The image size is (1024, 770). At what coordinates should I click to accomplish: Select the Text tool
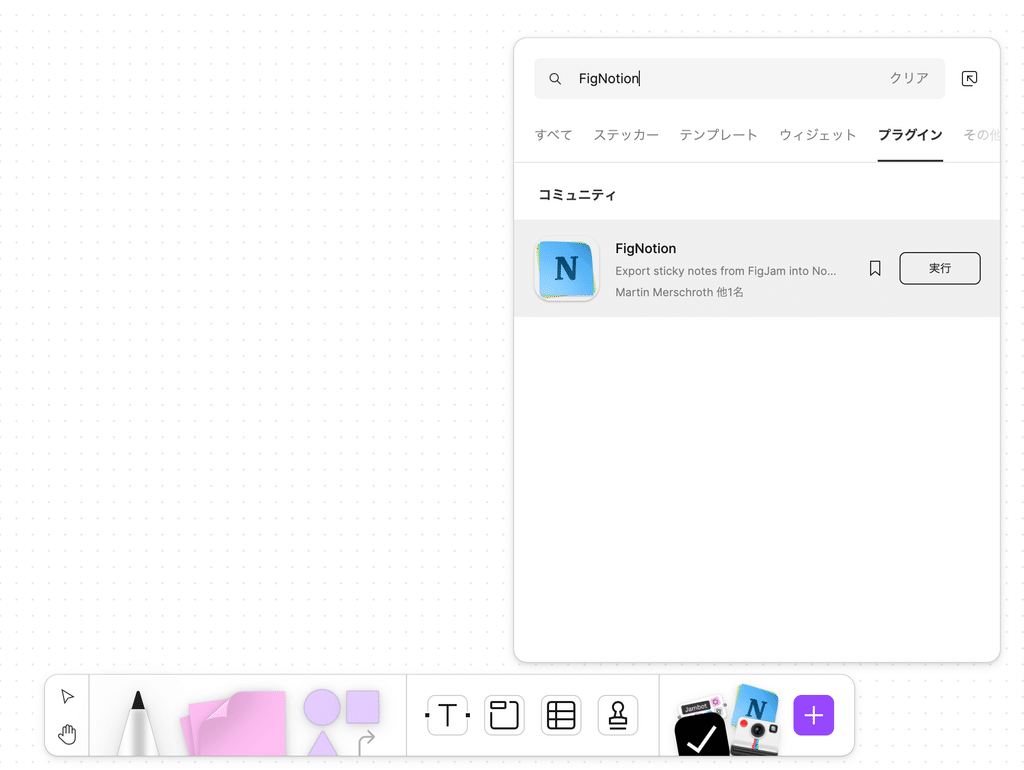(x=447, y=715)
